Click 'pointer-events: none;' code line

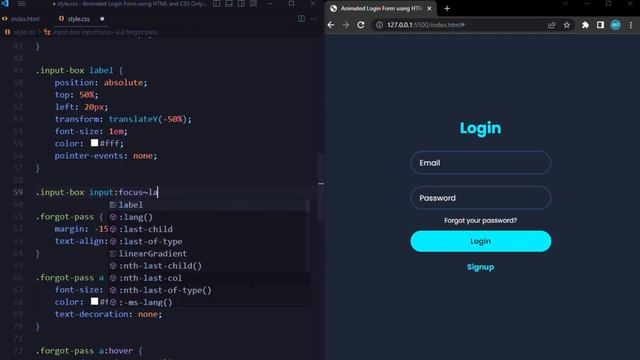tap(106, 156)
